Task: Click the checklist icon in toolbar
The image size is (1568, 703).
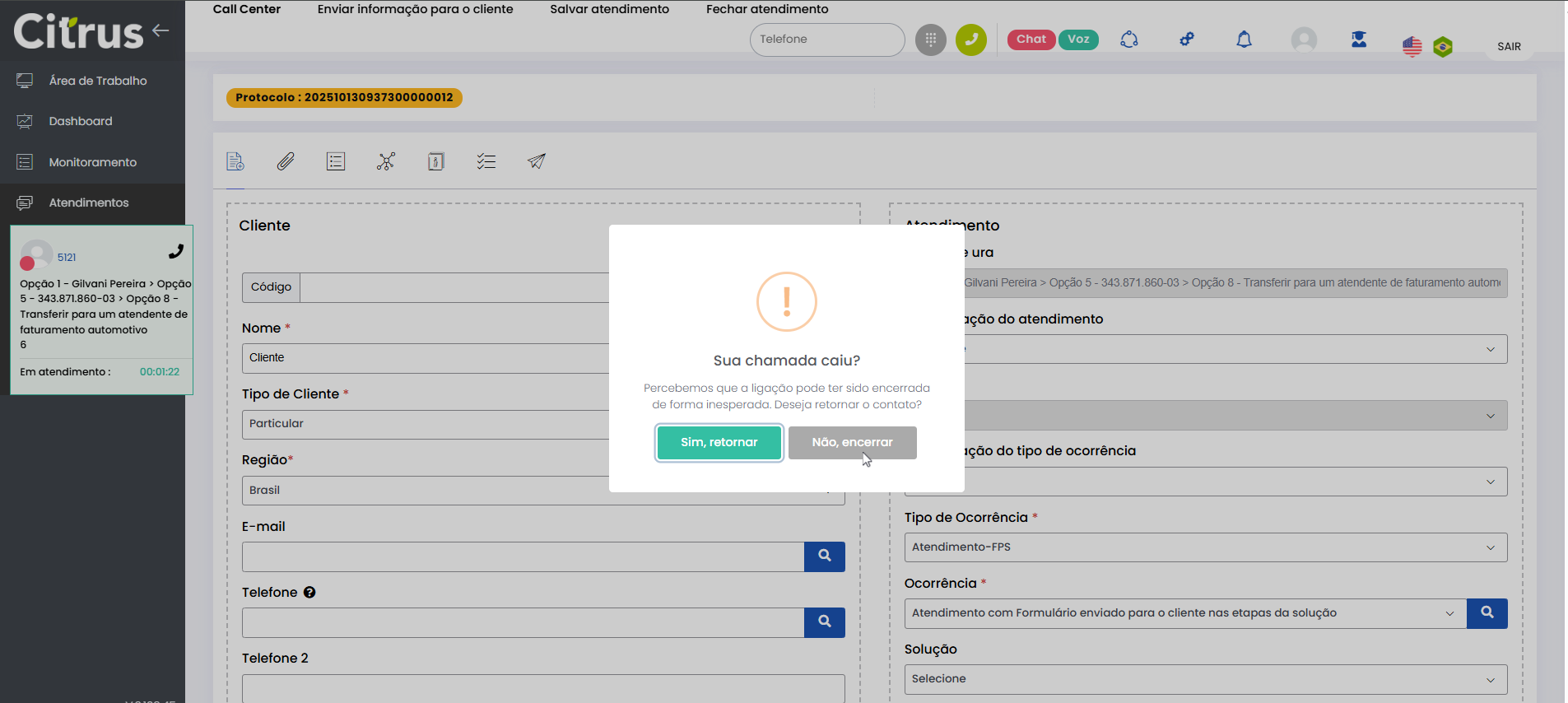Action: [x=486, y=161]
